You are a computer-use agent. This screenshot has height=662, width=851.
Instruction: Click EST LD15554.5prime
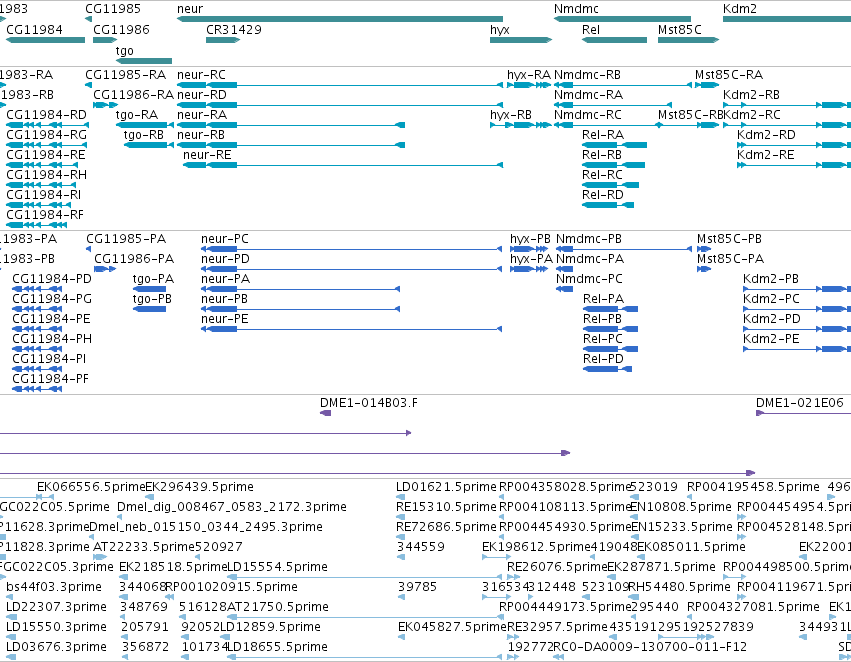[364, 577]
